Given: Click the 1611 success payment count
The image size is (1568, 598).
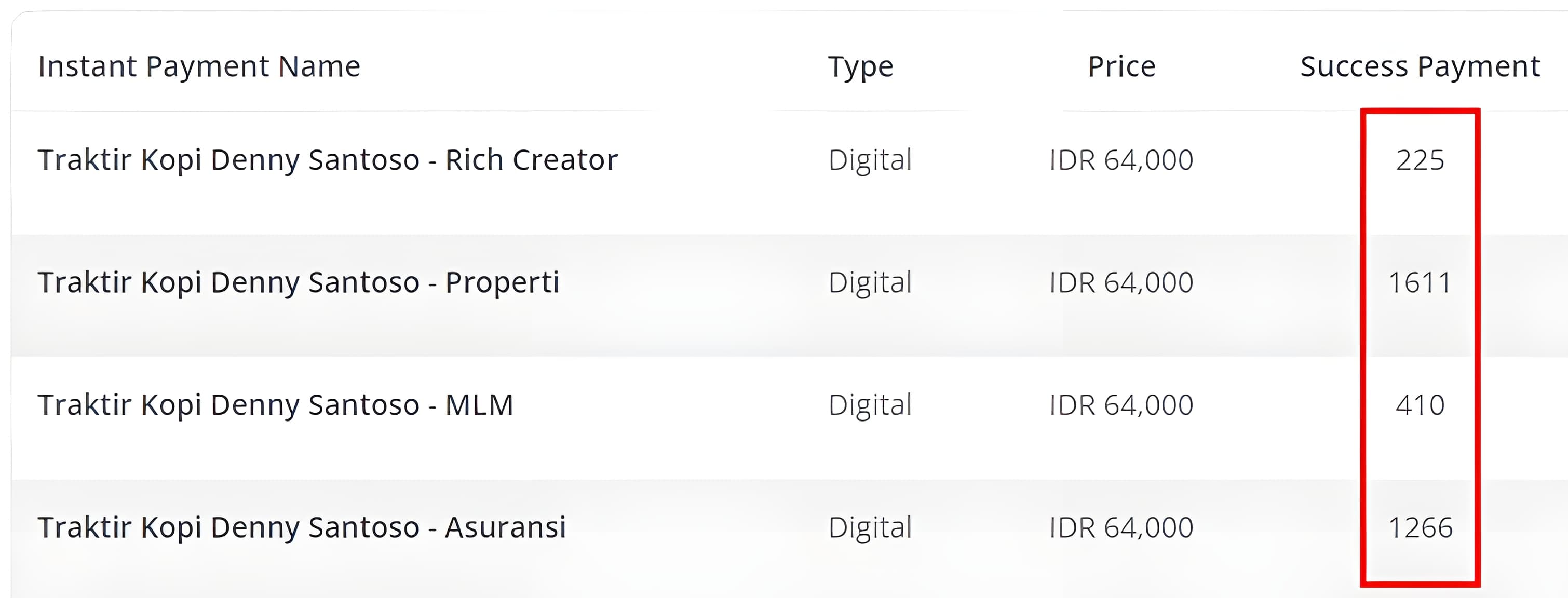Looking at the screenshot, I should [x=1420, y=283].
